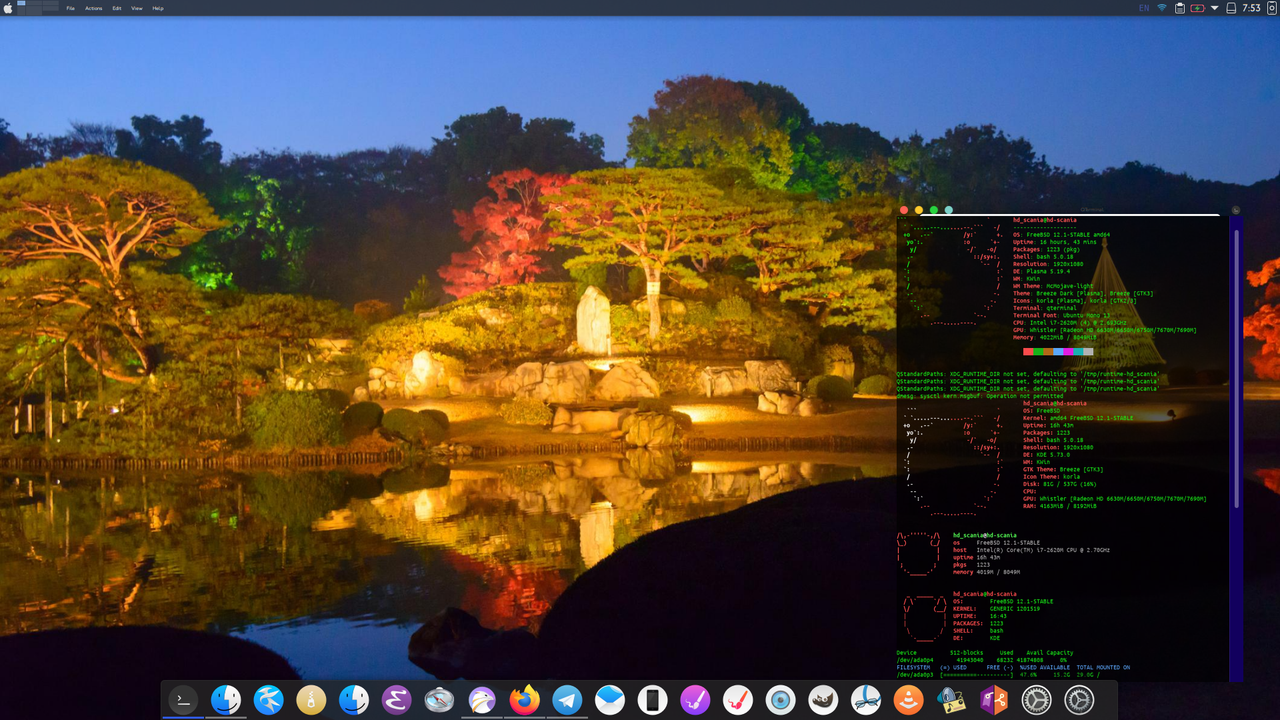Open the blue eyeglasses document viewer icon
Screen dimensions: 1280x720
tap(866, 700)
